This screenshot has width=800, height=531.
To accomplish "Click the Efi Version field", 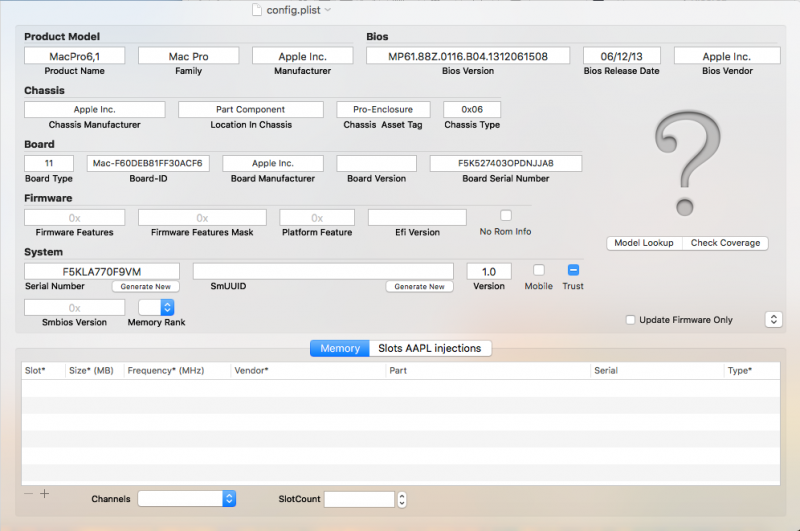I will tap(417, 217).
